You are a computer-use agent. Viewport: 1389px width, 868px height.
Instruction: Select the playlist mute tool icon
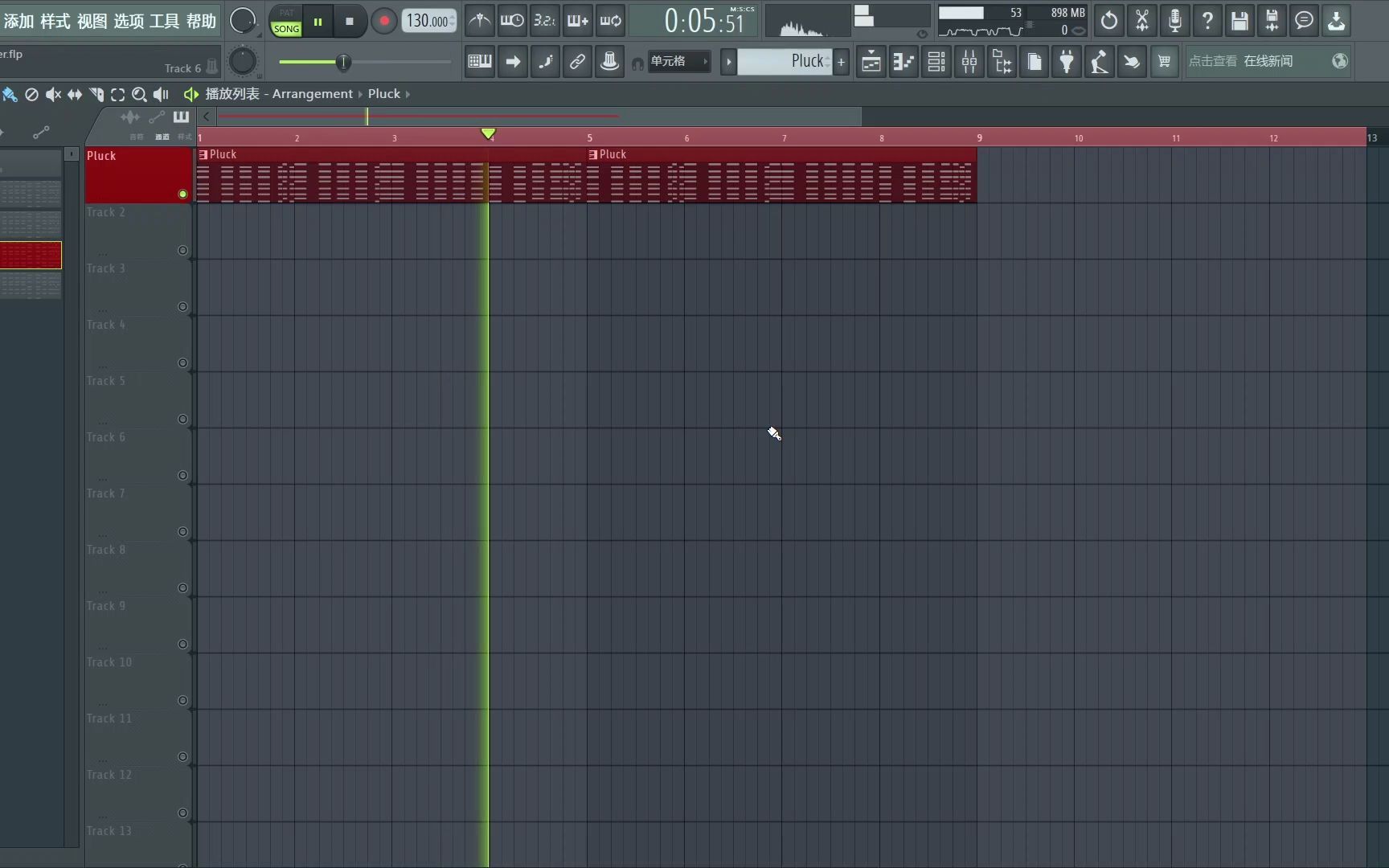[x=53, y=94]
